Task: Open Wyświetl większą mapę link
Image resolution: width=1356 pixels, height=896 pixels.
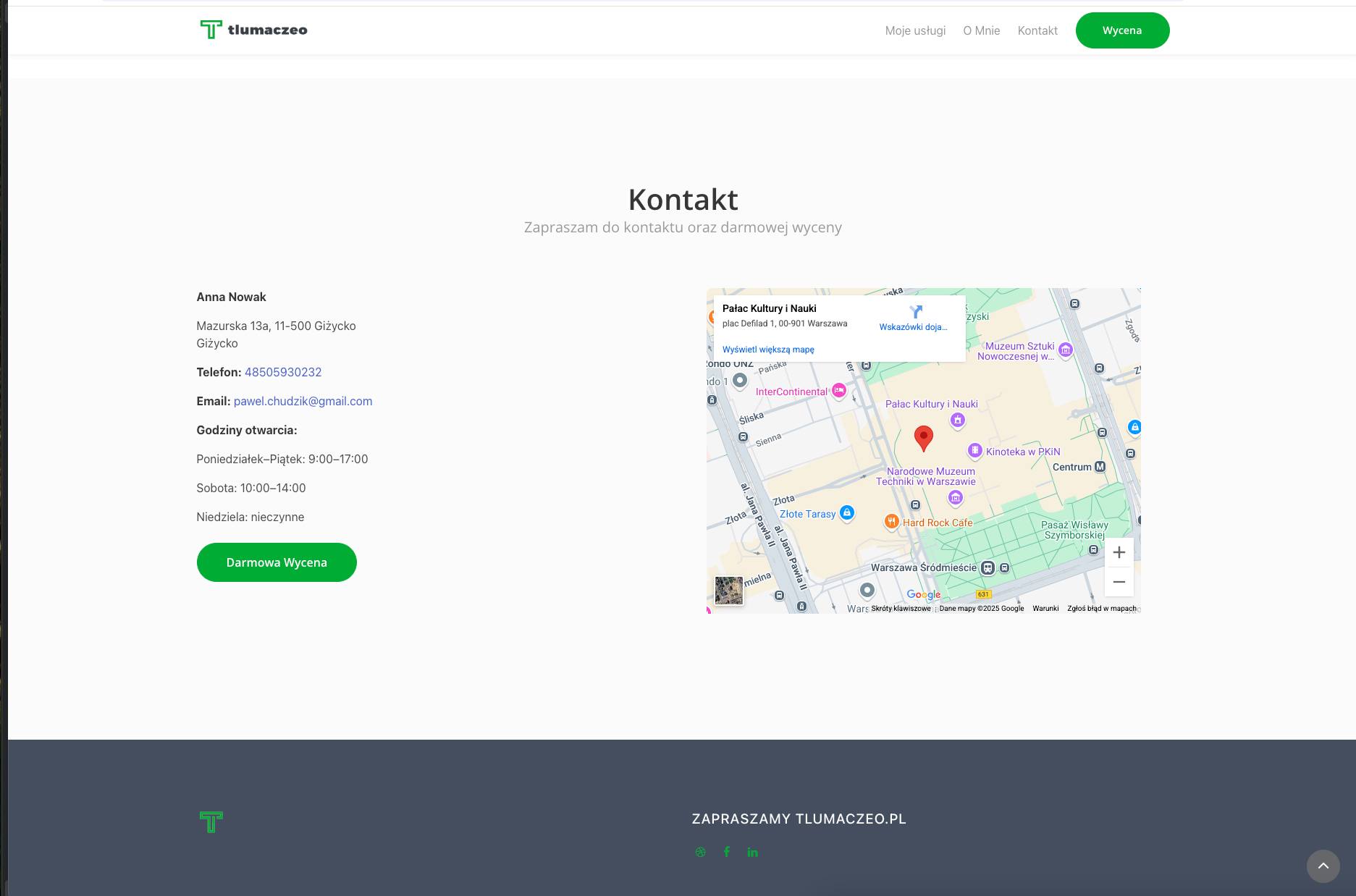Action: coord(768,350)
